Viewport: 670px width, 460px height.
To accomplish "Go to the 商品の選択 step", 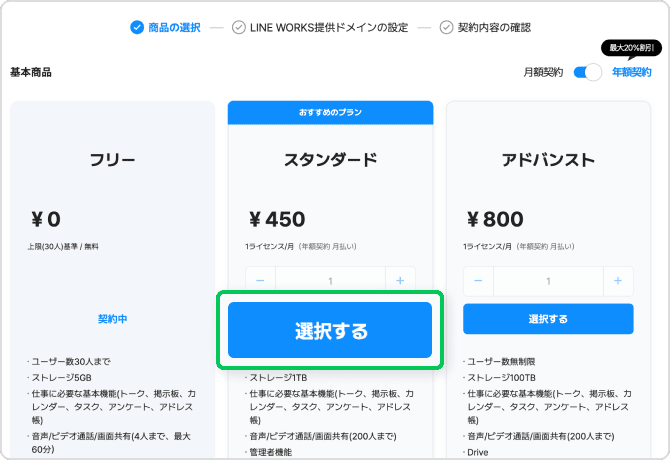I will coord(173,27).
